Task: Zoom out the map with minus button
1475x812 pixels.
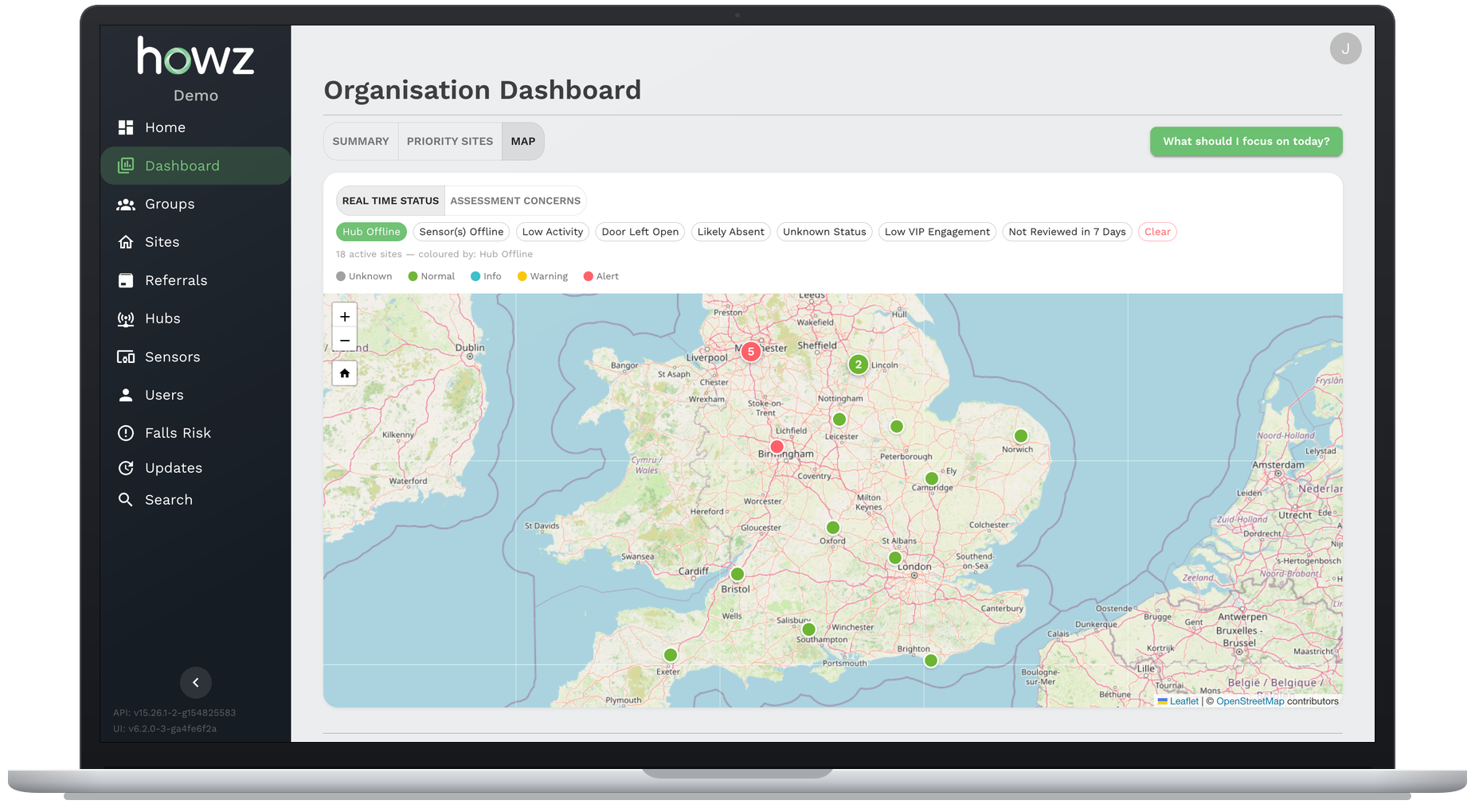Action: tap(345, 340)
